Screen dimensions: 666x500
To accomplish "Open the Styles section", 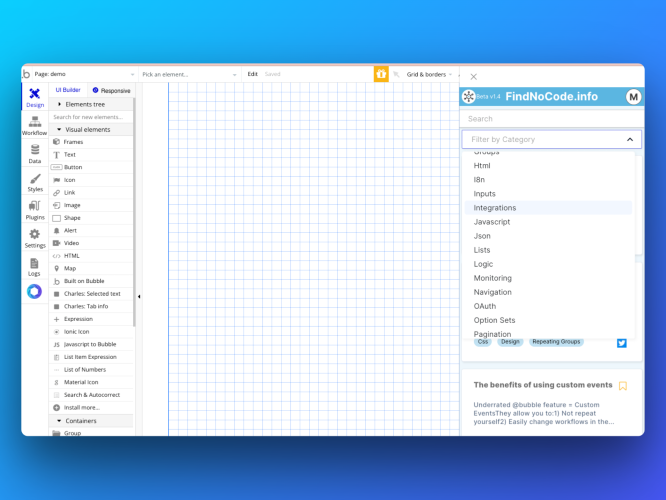I will pos(35,183).
